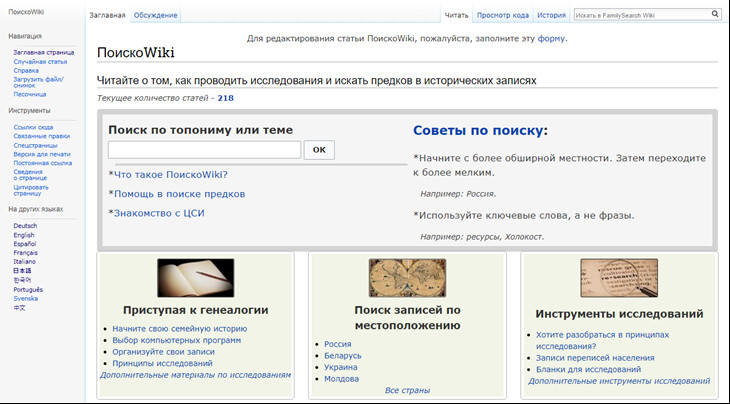Open the magnifying glass research thumbnail image
This screenshot has width=730, height=404.
(619, 278)
